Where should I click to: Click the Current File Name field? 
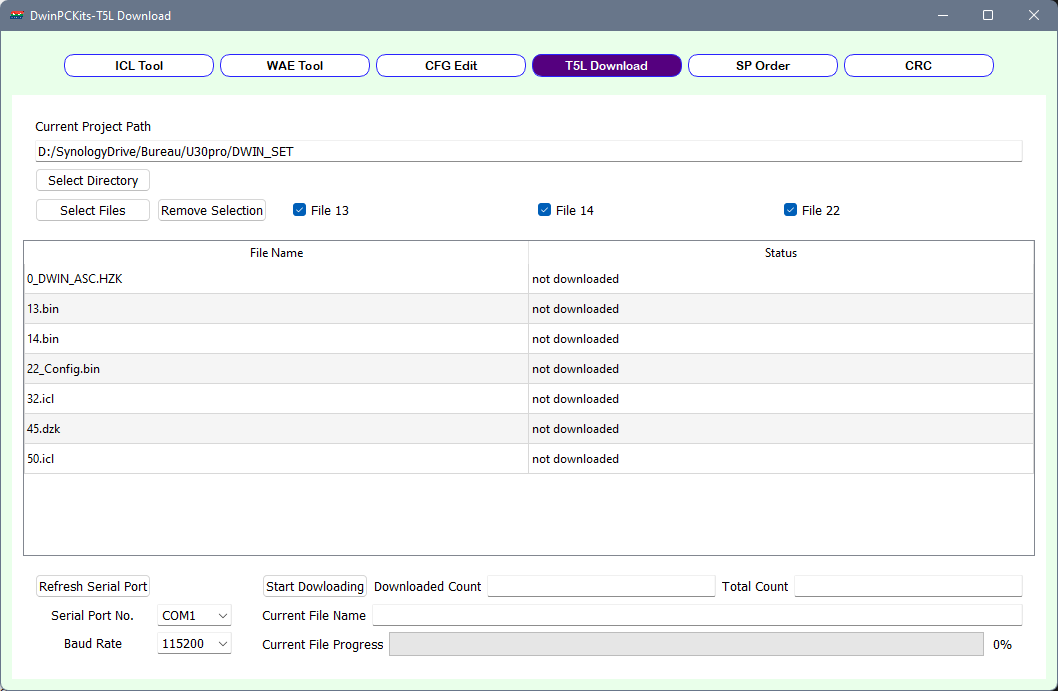pyautogui.click(x=697, y=615)
